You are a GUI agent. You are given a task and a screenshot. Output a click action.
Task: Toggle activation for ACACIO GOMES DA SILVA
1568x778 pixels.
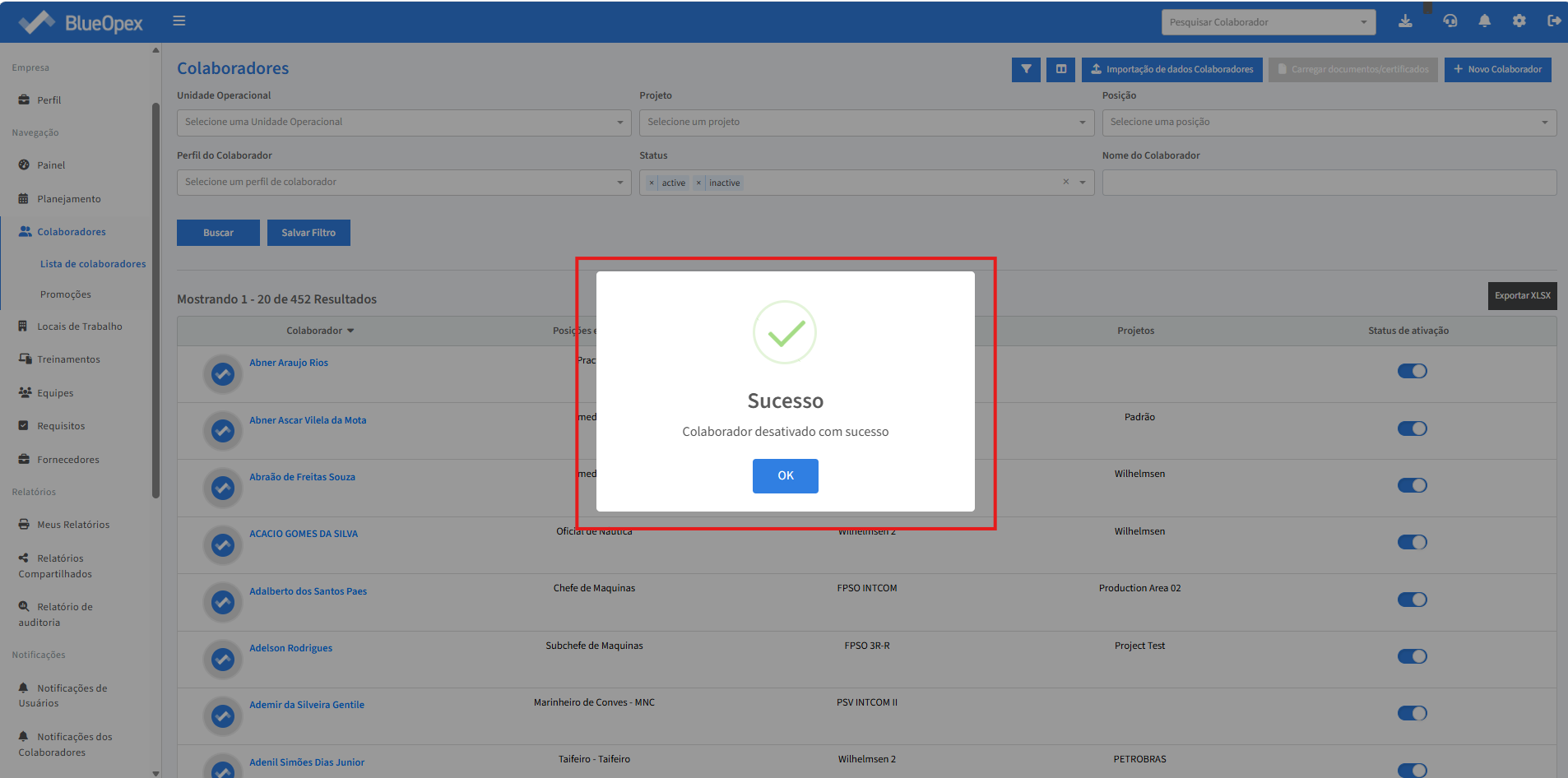tap(1412, 542)
